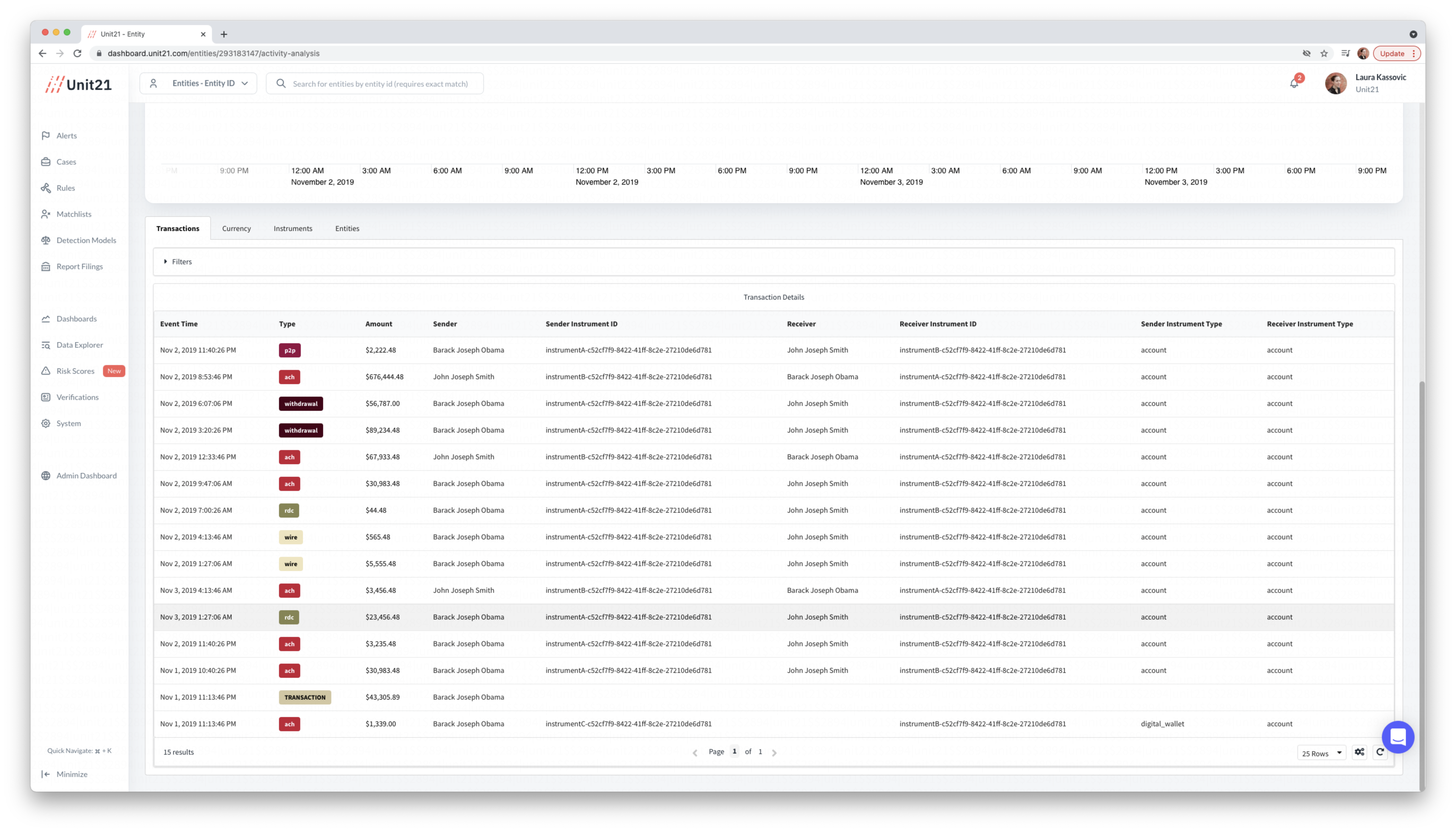Open the Entities - Entity ID dropdown

[x=198, y=83]
